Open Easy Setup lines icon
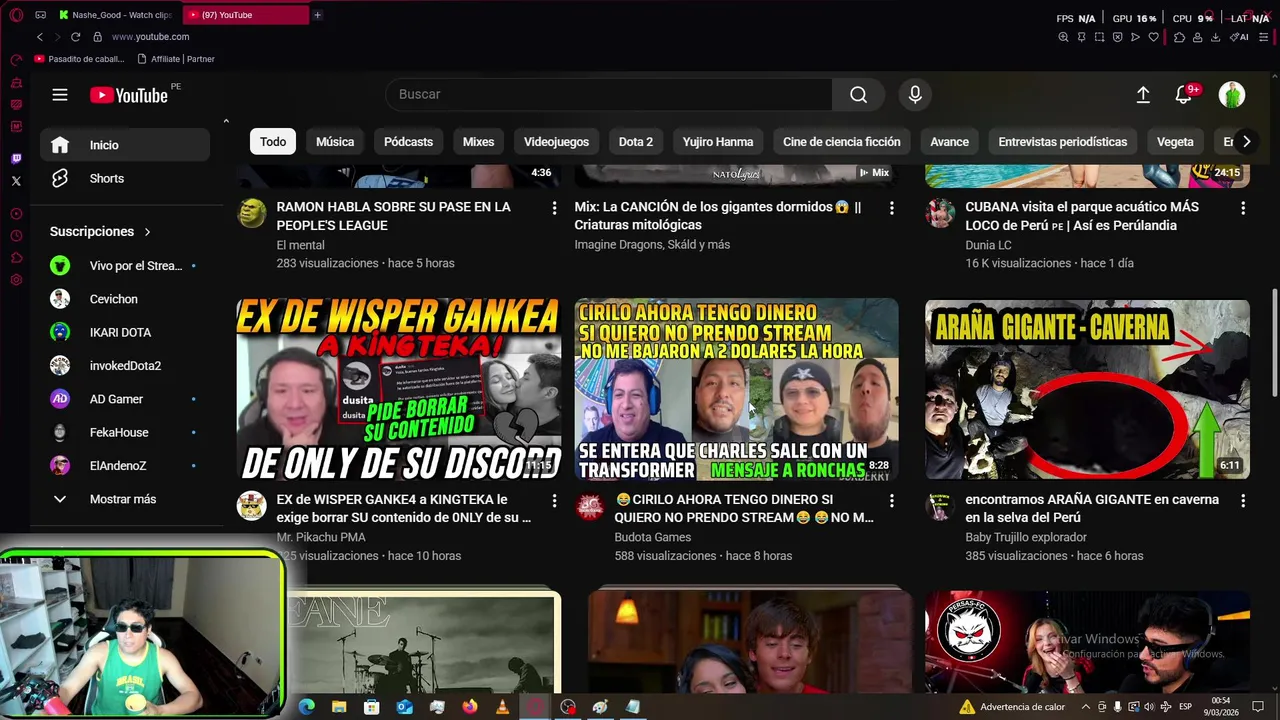This screenshot has width=1280, height=720. tap(1264, 37)
